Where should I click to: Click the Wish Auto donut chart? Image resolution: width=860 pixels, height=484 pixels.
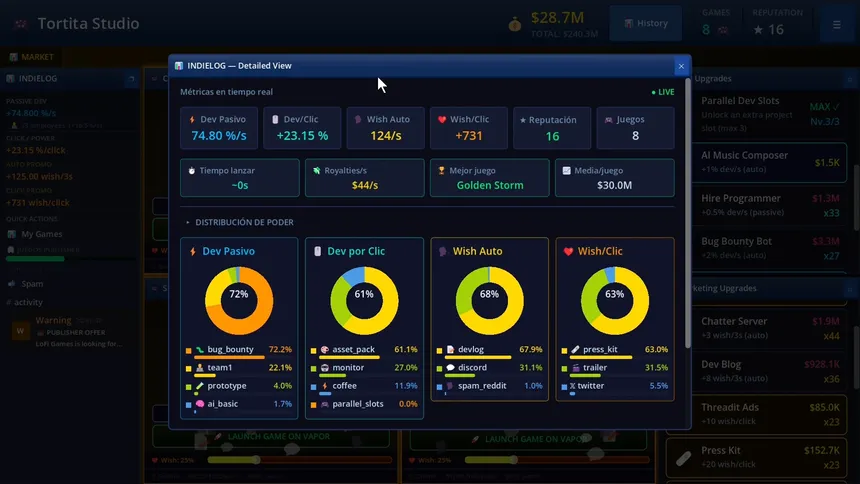pyautogui.click(x=489, y=301)
